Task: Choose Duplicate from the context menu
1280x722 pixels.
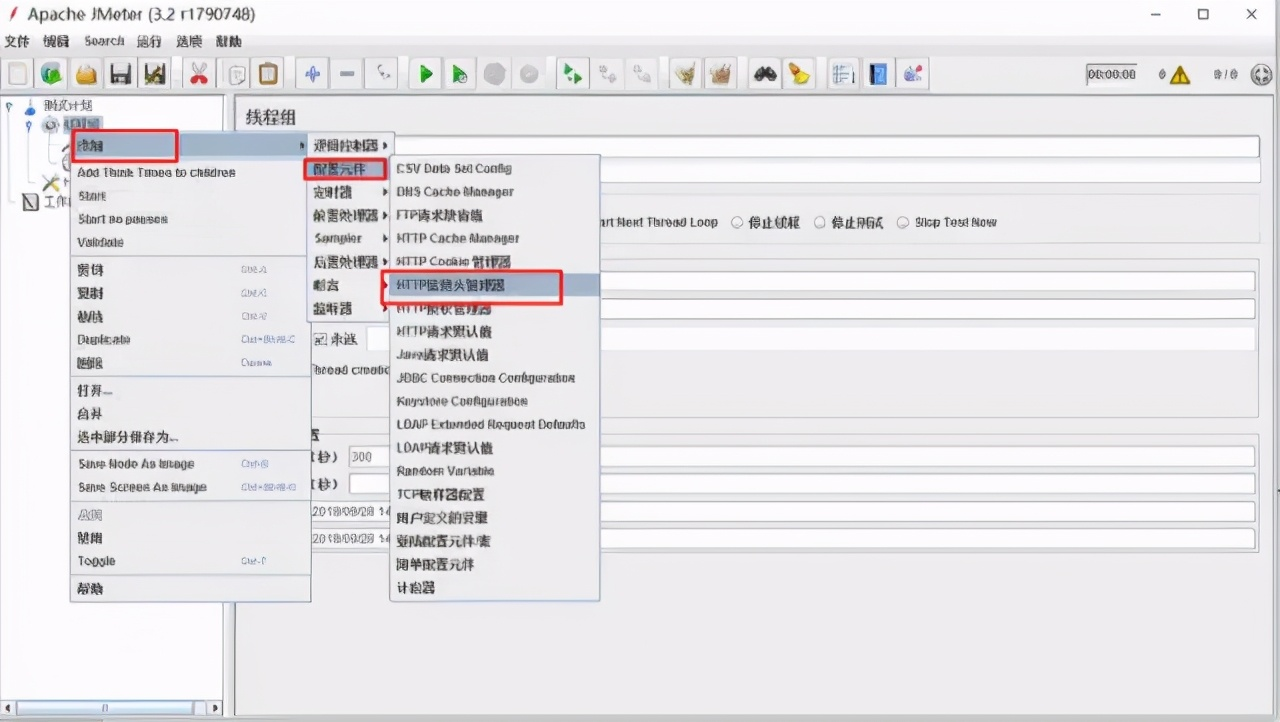Action: 190,339
